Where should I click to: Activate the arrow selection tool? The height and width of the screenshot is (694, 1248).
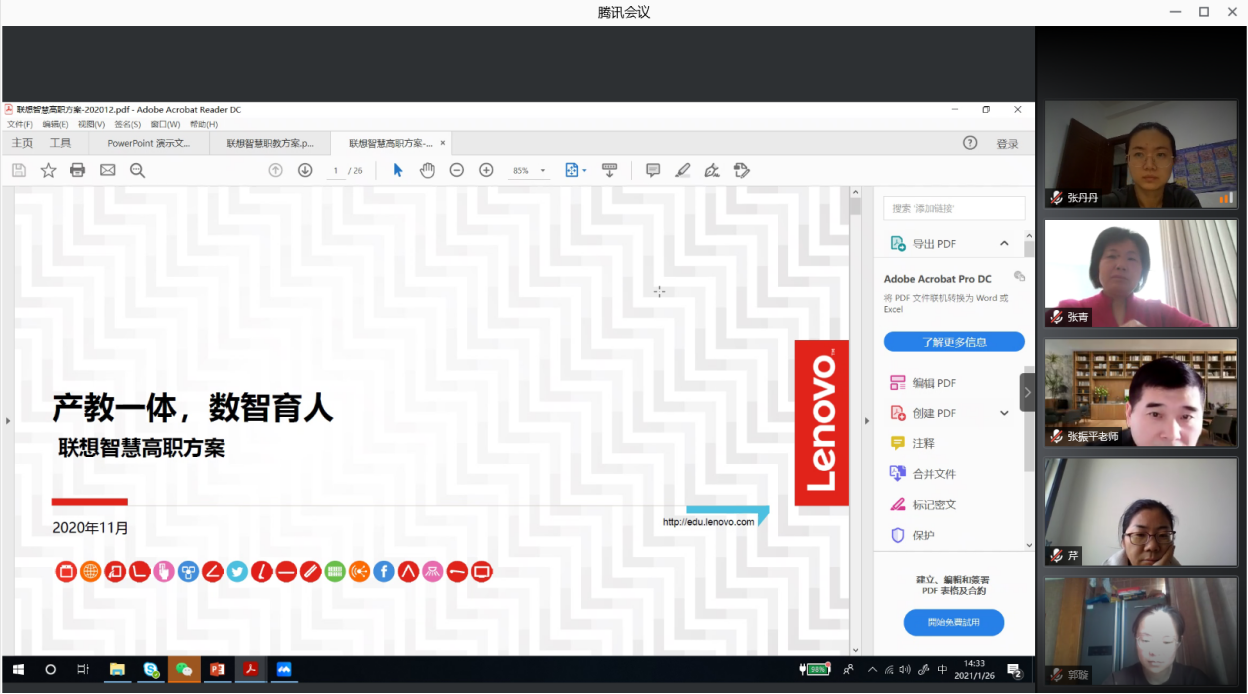point(398,170)
